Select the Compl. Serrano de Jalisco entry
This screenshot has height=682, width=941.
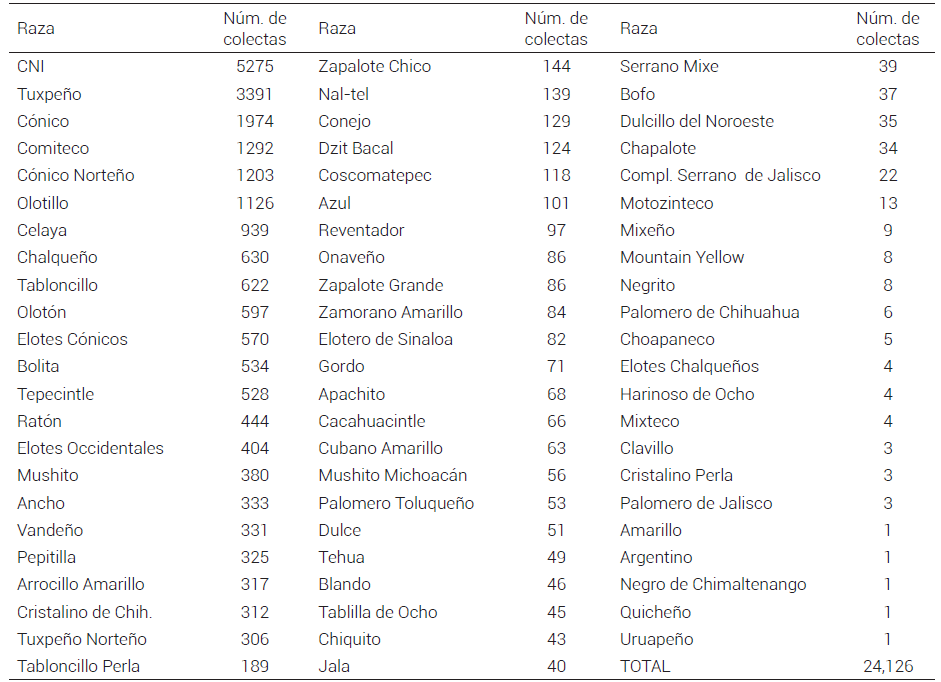click(720, 175)
